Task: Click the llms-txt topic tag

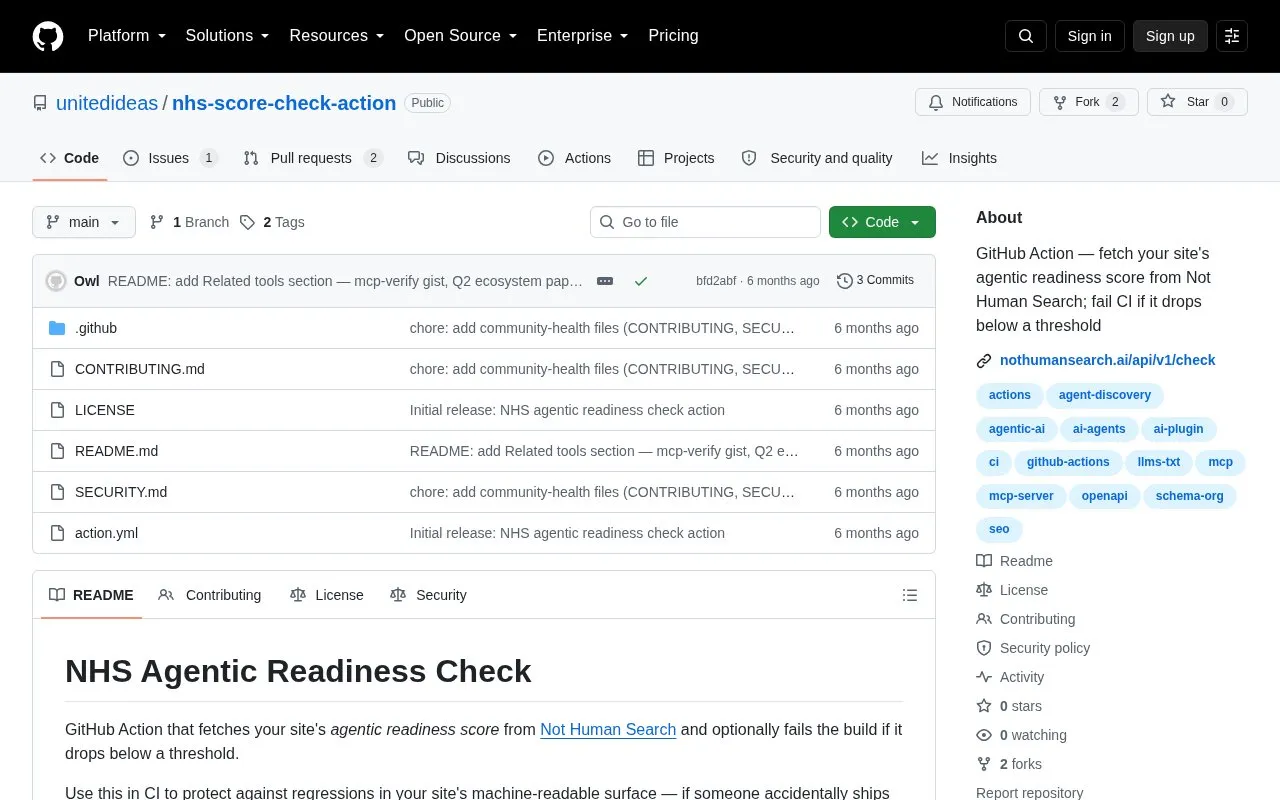Action: (1159, 462)
